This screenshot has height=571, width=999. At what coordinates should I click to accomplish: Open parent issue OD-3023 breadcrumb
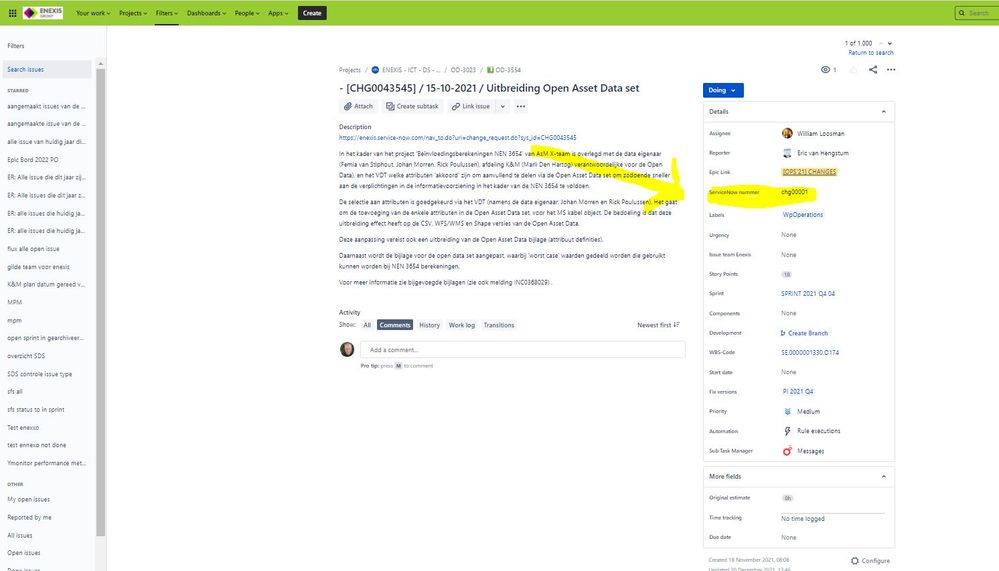coord(463,70)
